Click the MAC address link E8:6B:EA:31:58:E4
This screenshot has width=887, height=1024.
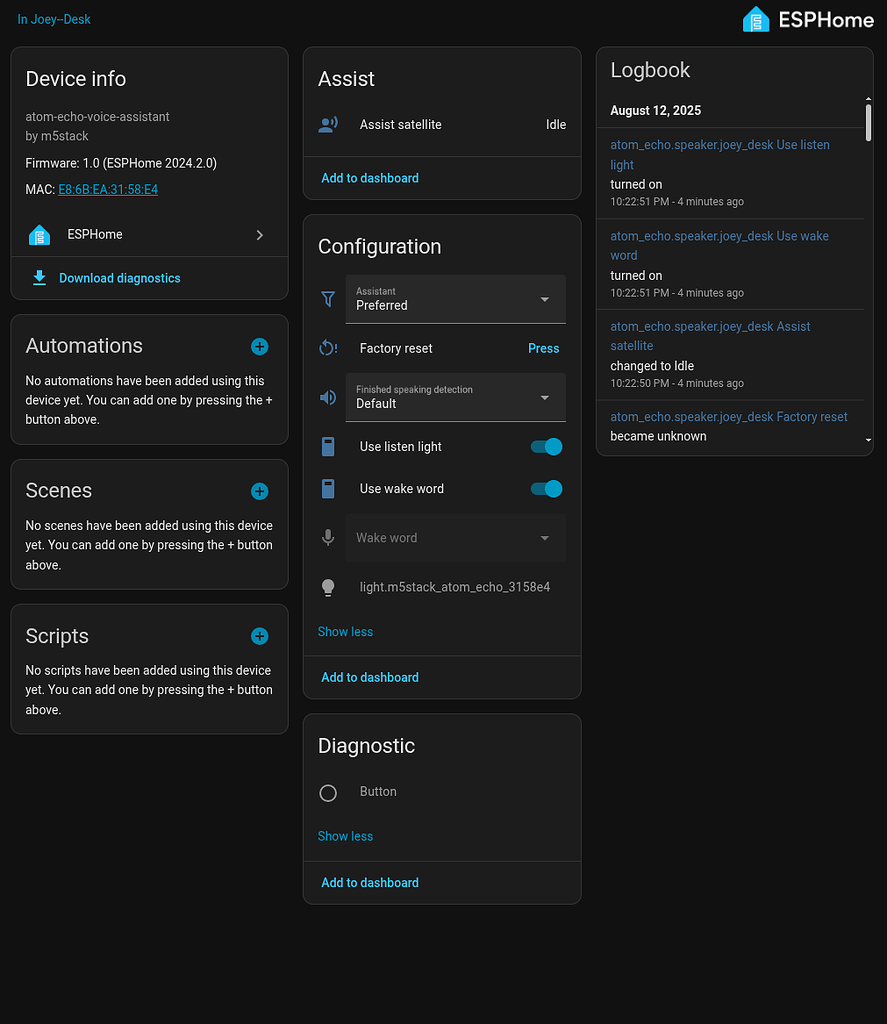pos(107,188)
